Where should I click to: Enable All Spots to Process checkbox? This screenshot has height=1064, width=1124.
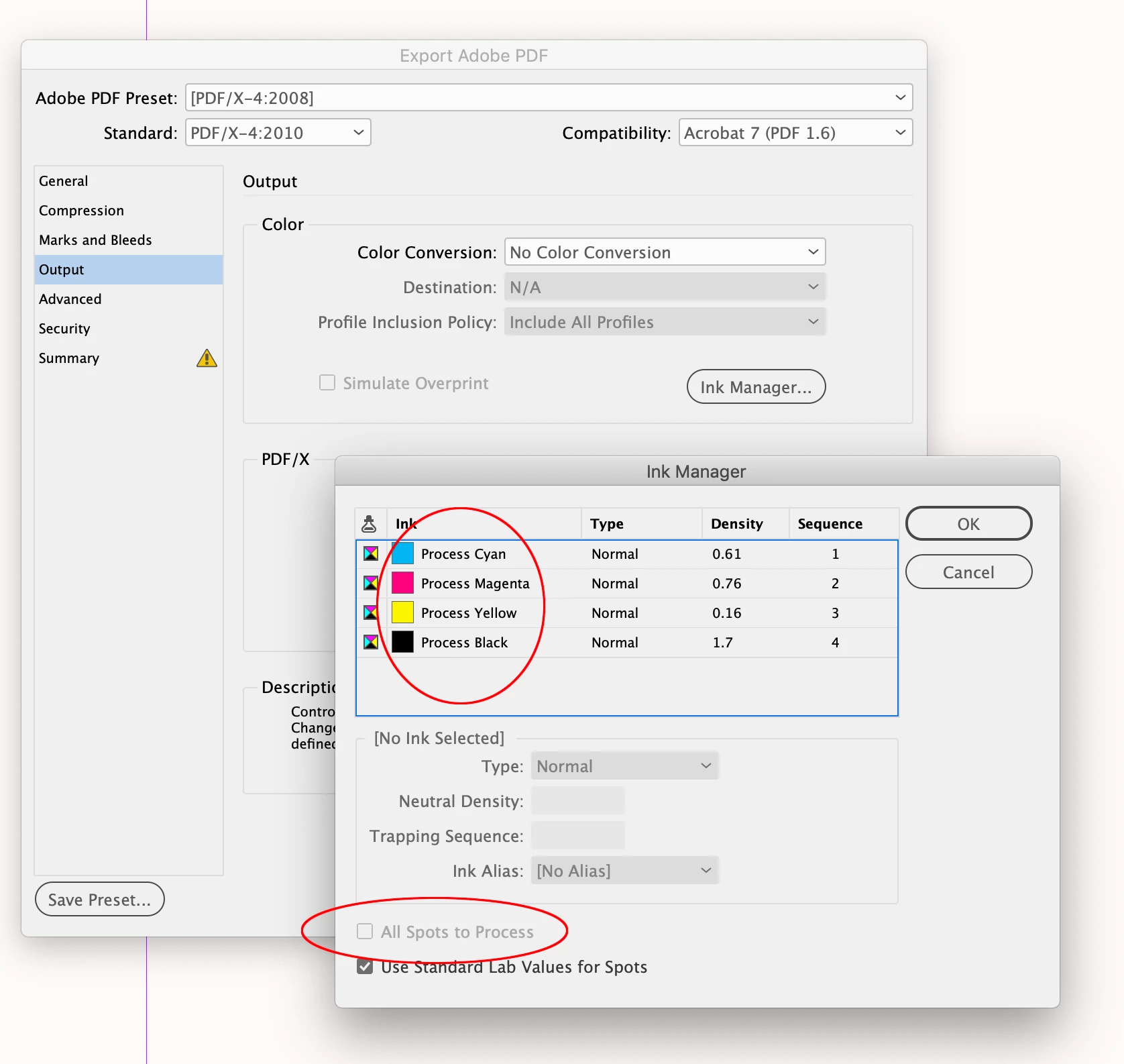[365, 931]
